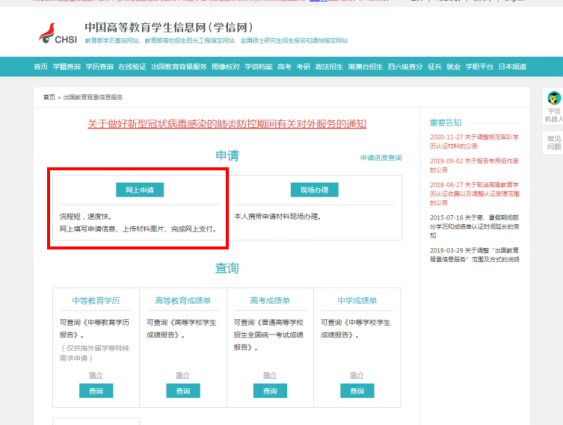
Task: Go to 考研 navigation item
Action: (303, 66)
